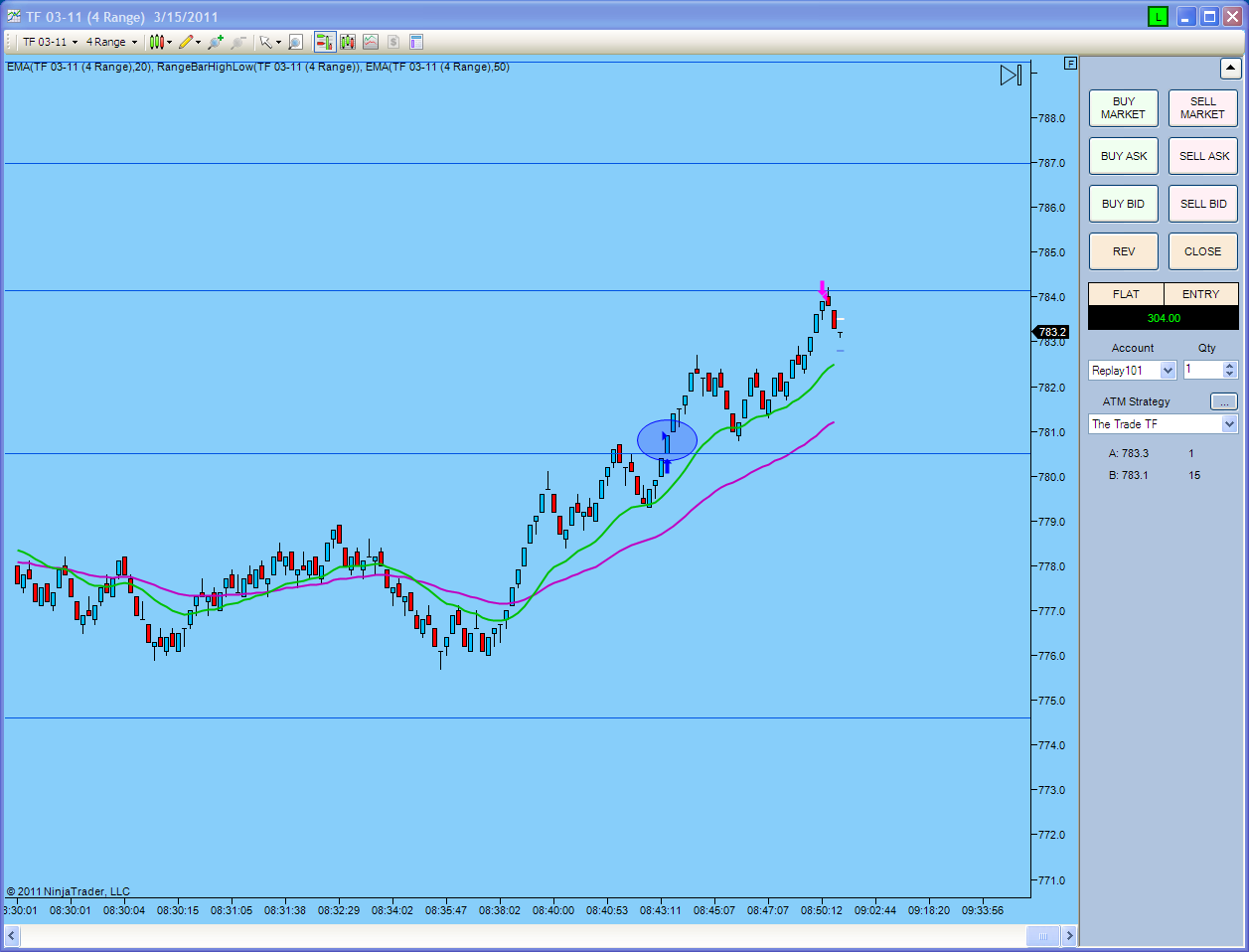This screenshot has height=952, width=1249.
Task: Expand the cursor type dropdown arrow
Action: pos(278,42)
